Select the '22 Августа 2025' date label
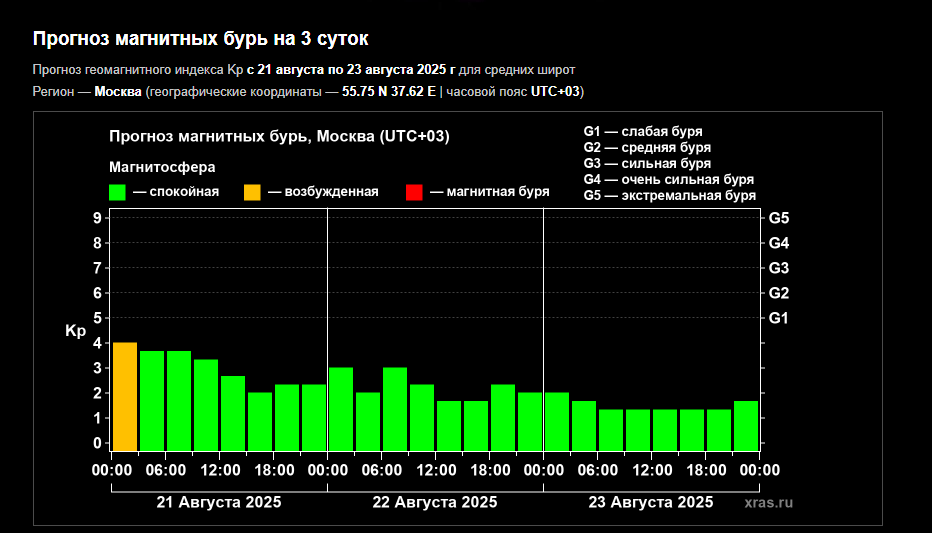 [x=435, y=502]
